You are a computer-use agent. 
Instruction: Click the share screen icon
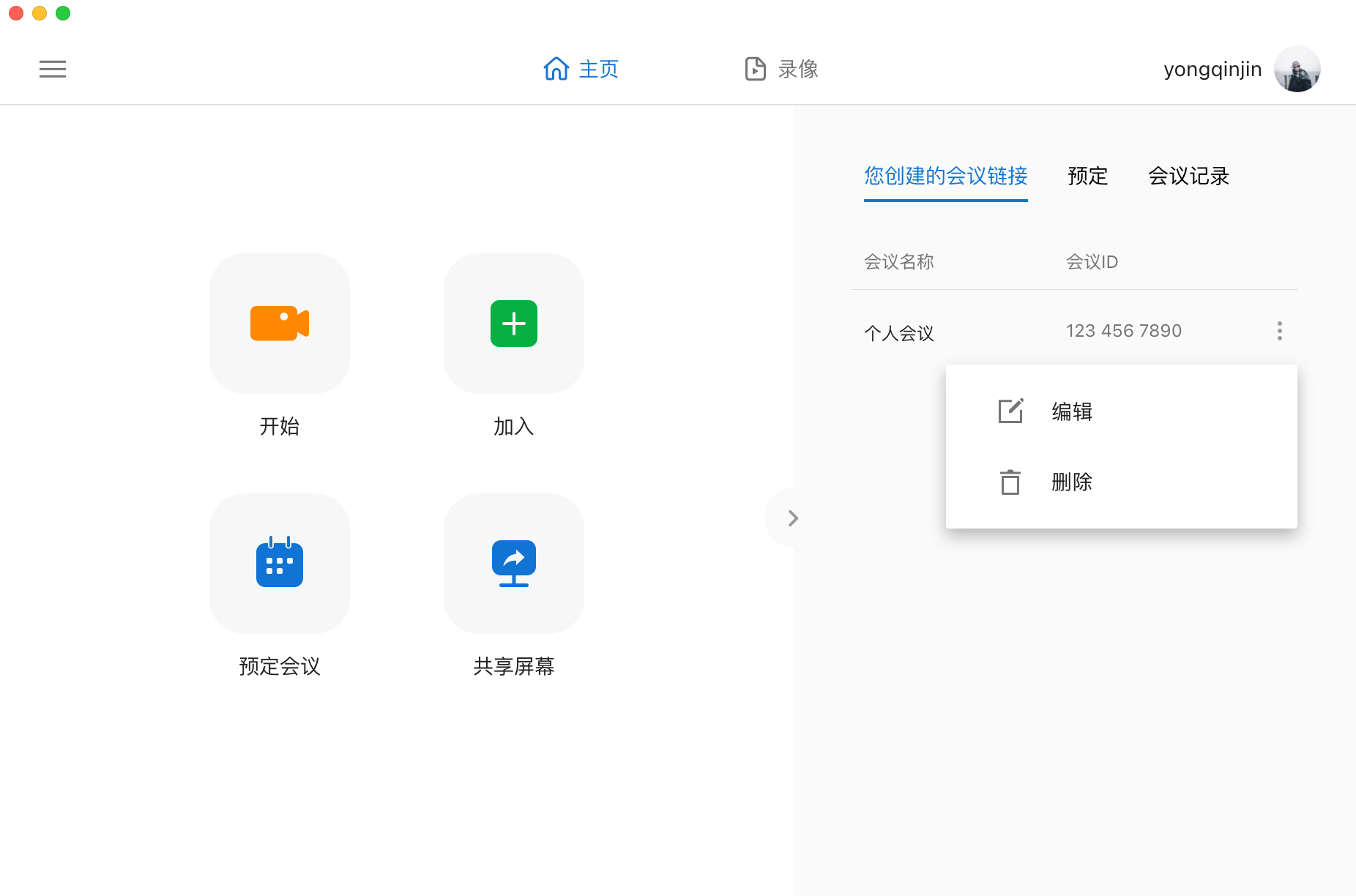point(513,563)
